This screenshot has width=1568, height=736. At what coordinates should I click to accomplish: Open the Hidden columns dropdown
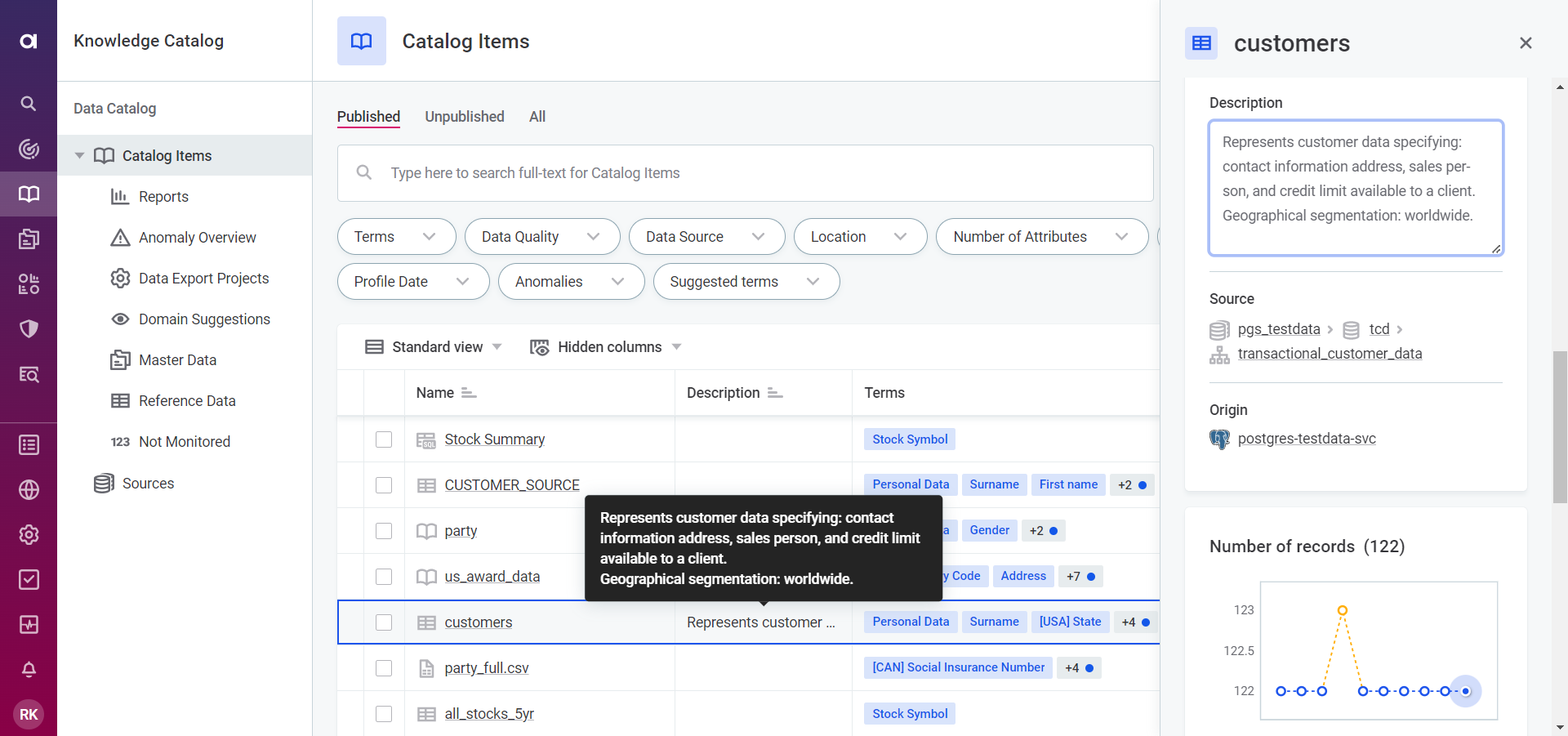coord(606,347)
